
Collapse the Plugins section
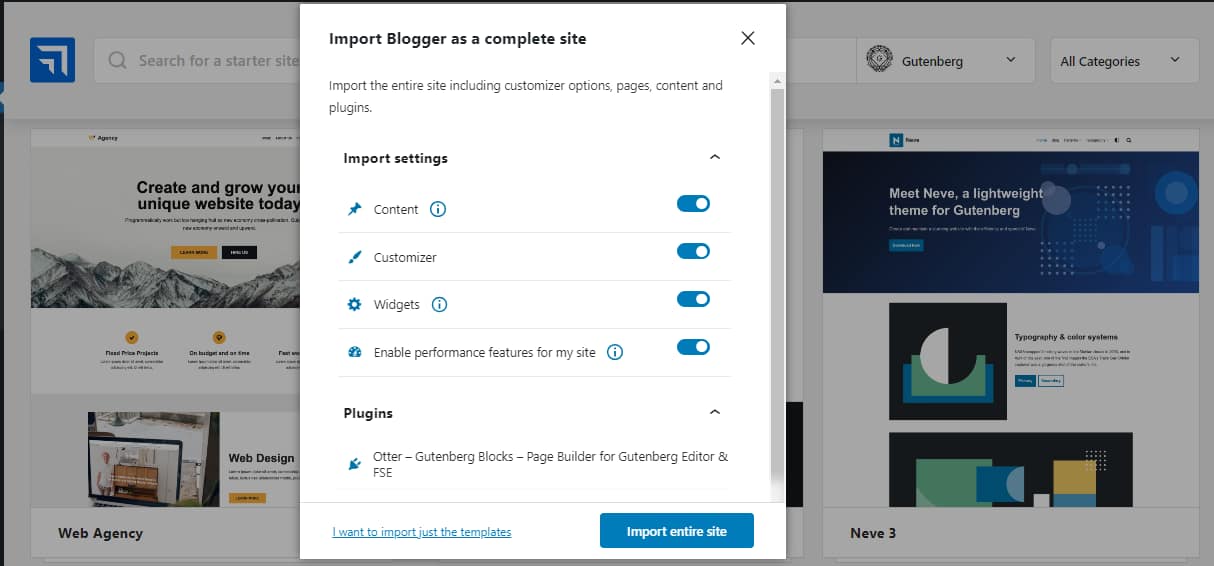tap(714, 412)
